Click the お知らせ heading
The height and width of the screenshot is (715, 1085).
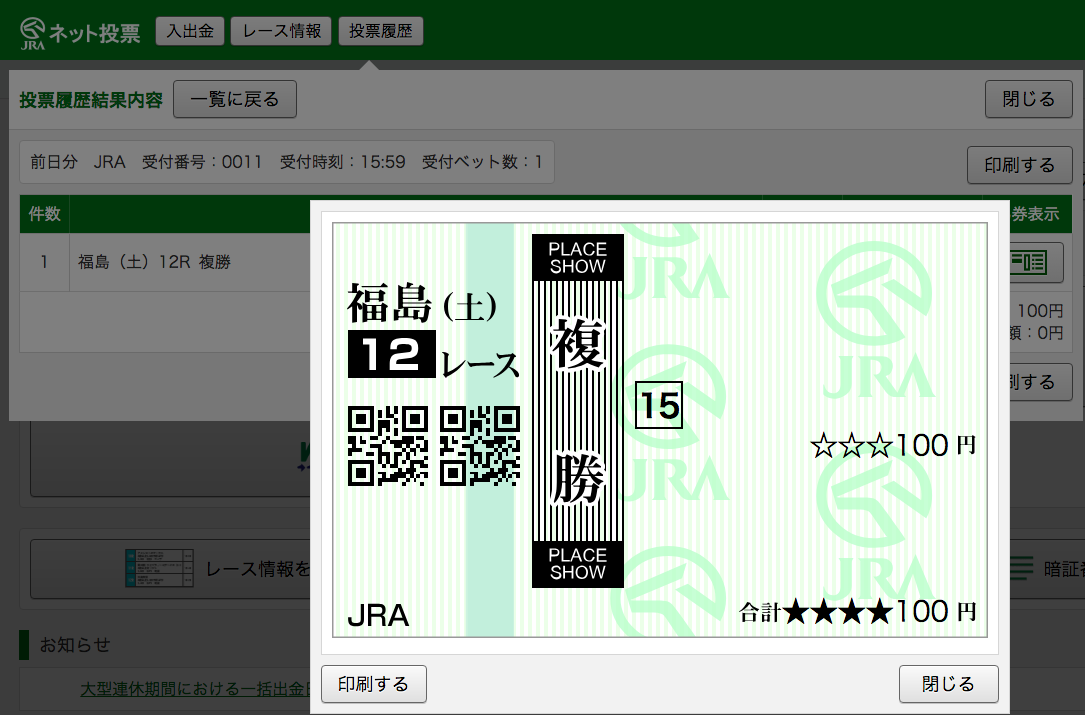point(75,644)
